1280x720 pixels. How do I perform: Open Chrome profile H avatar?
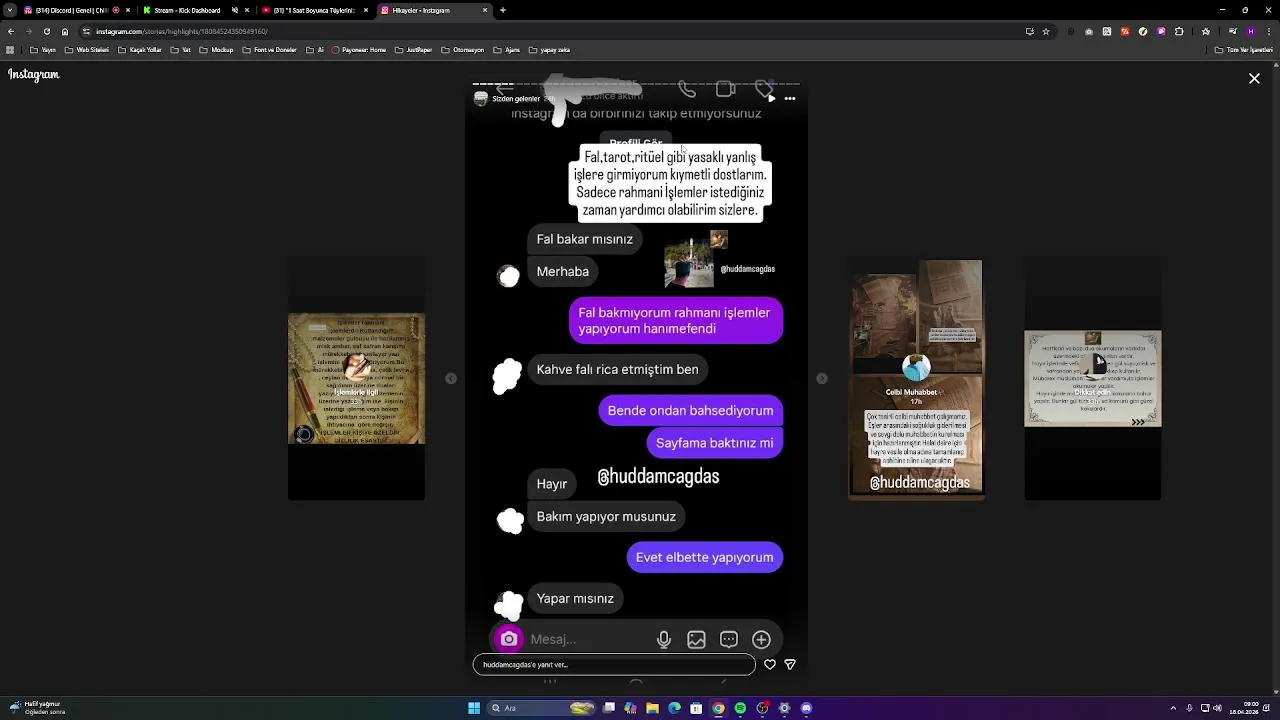[x=1251, y=31]
